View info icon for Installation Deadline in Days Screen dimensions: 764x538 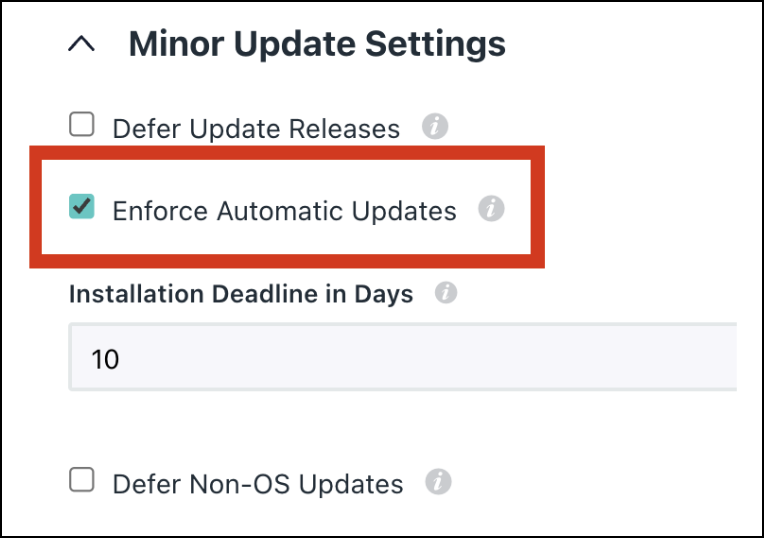click(x=446, y=293)
